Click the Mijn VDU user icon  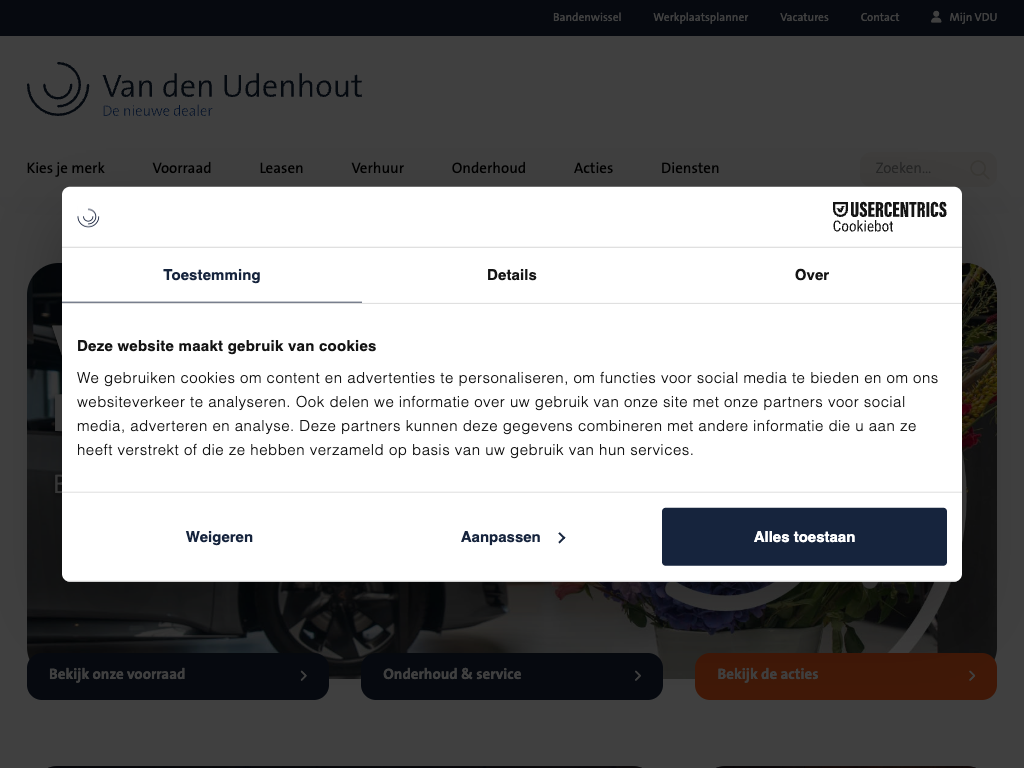(936, 17)
